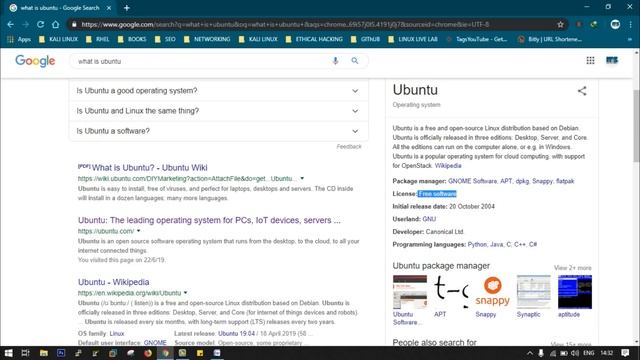Click the Google search input field
This screenshot has height=360, width=640.
[202, 61]
